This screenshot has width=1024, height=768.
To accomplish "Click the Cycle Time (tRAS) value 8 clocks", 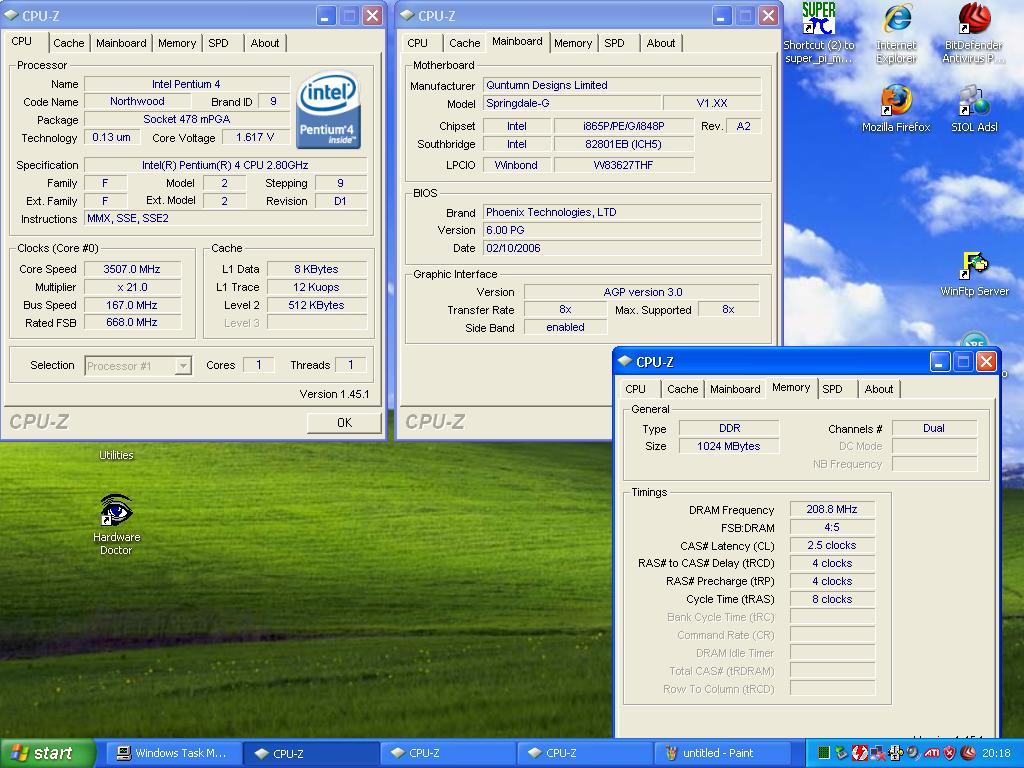I will [832, 599].
